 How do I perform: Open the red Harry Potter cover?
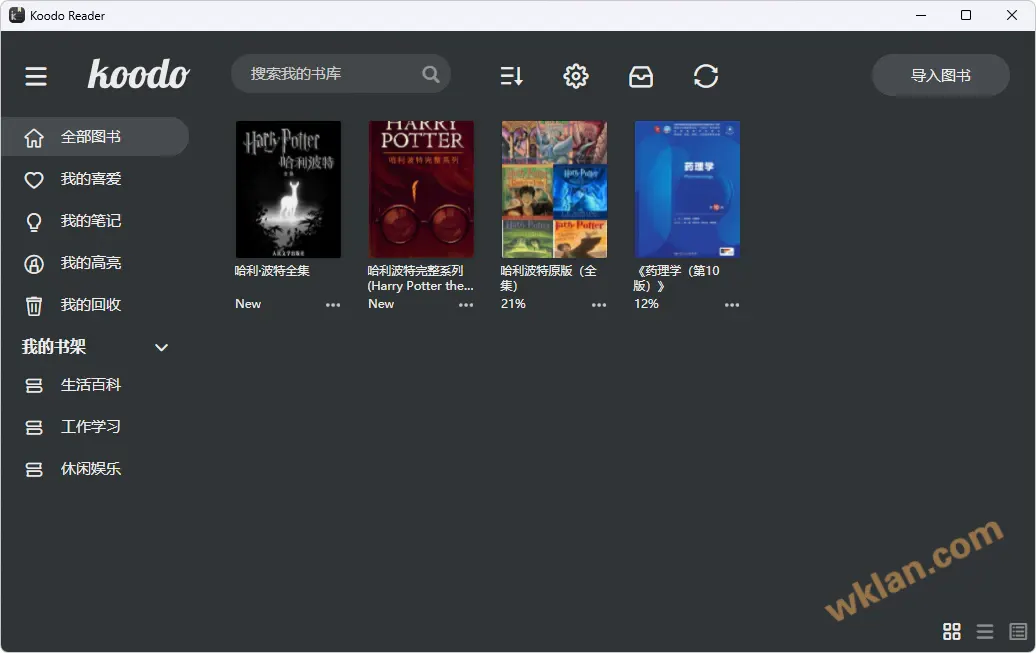pyautogui.click(x=421, y=189)
